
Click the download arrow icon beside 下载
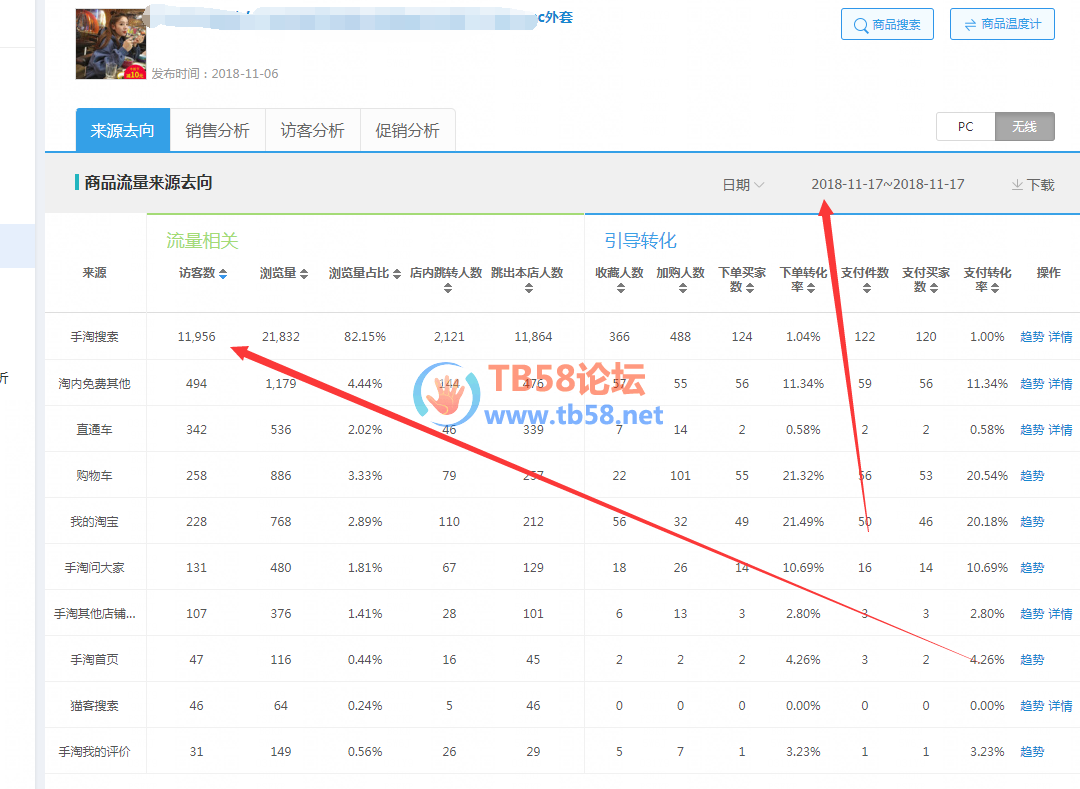[1017, 185]
